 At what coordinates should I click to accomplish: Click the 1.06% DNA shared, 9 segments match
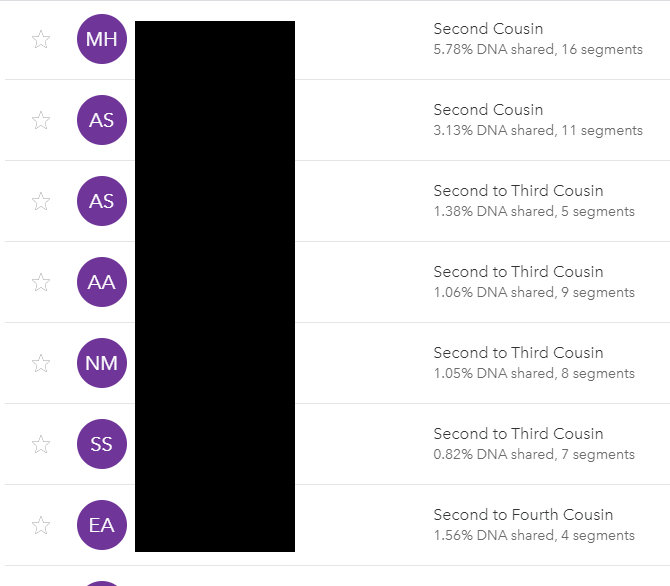(533, 293)
